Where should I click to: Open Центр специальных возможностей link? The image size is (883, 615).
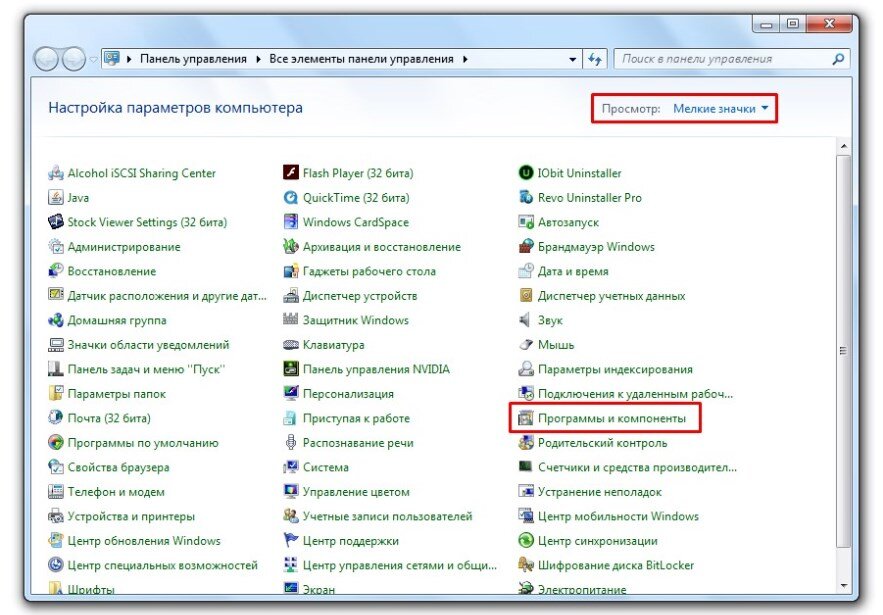pyautogui.click(x=163, y=565)
